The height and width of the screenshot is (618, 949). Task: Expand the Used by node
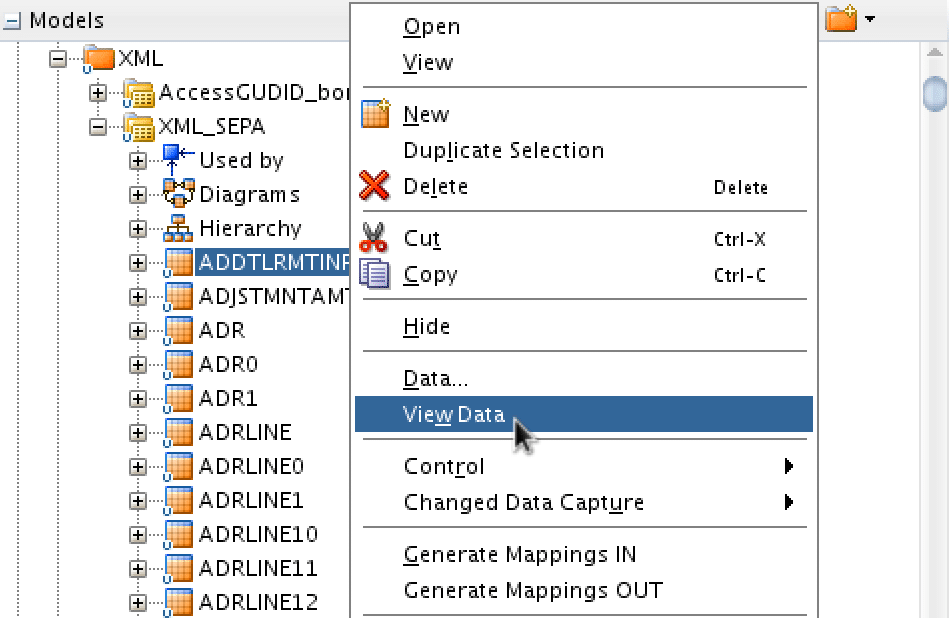click(x=138, y=161)
